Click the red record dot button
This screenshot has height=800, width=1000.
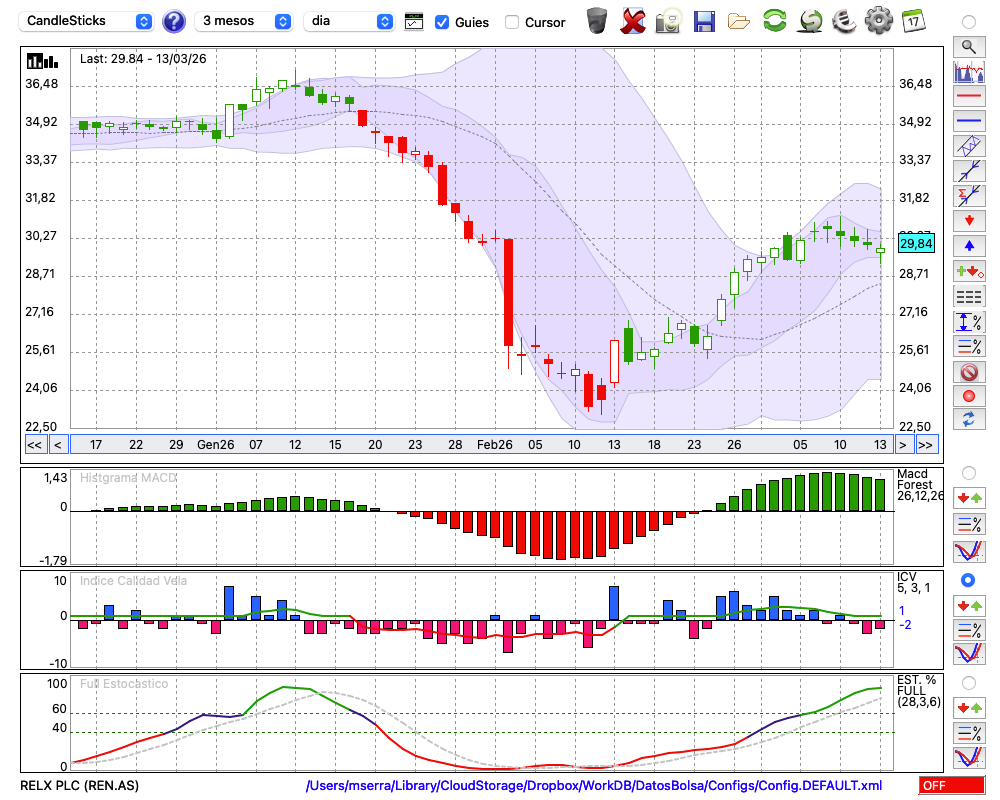[969, 396]
